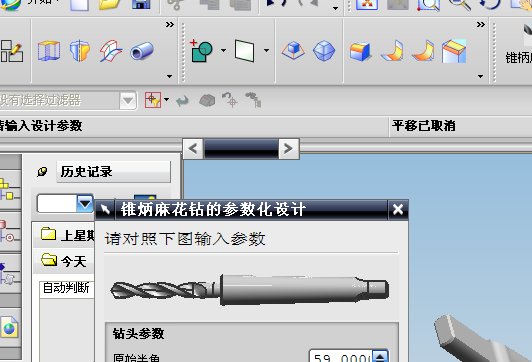
Task: Click the 请输入设计参数 prompt text
Action: click(41, 126)
